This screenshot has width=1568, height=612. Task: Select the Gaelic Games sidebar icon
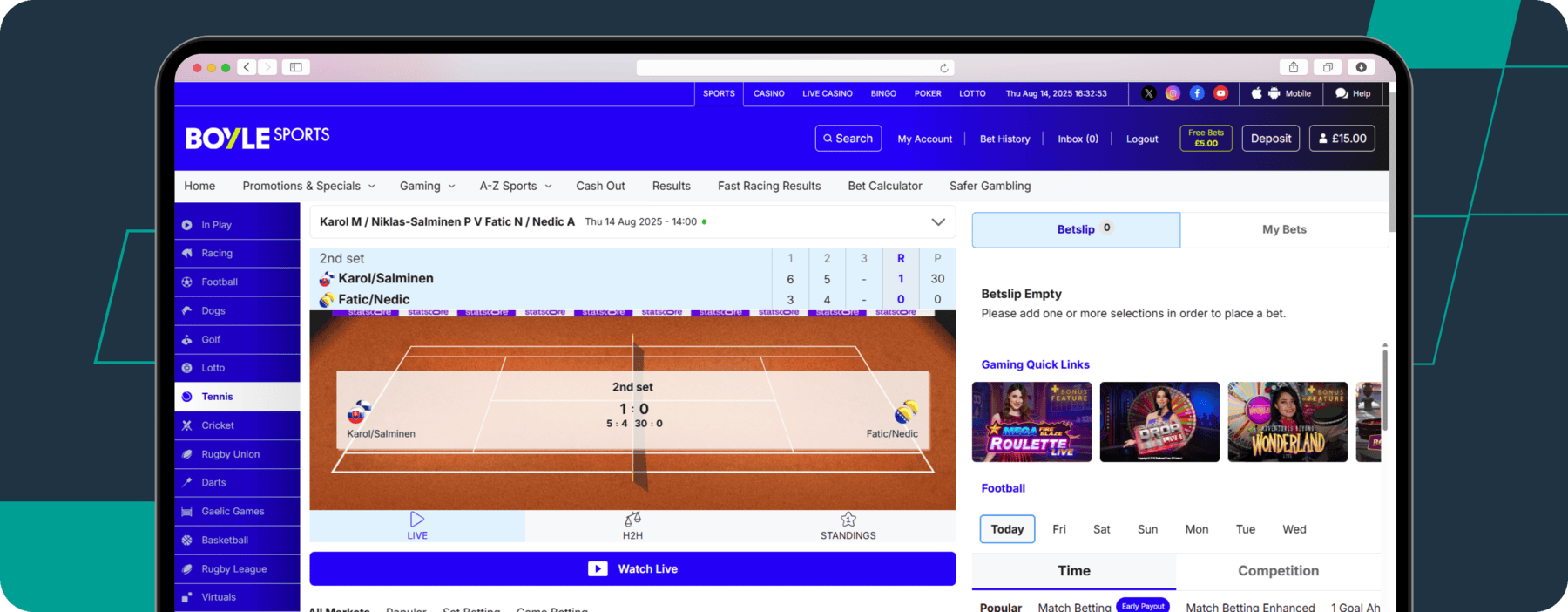[186, 512]
